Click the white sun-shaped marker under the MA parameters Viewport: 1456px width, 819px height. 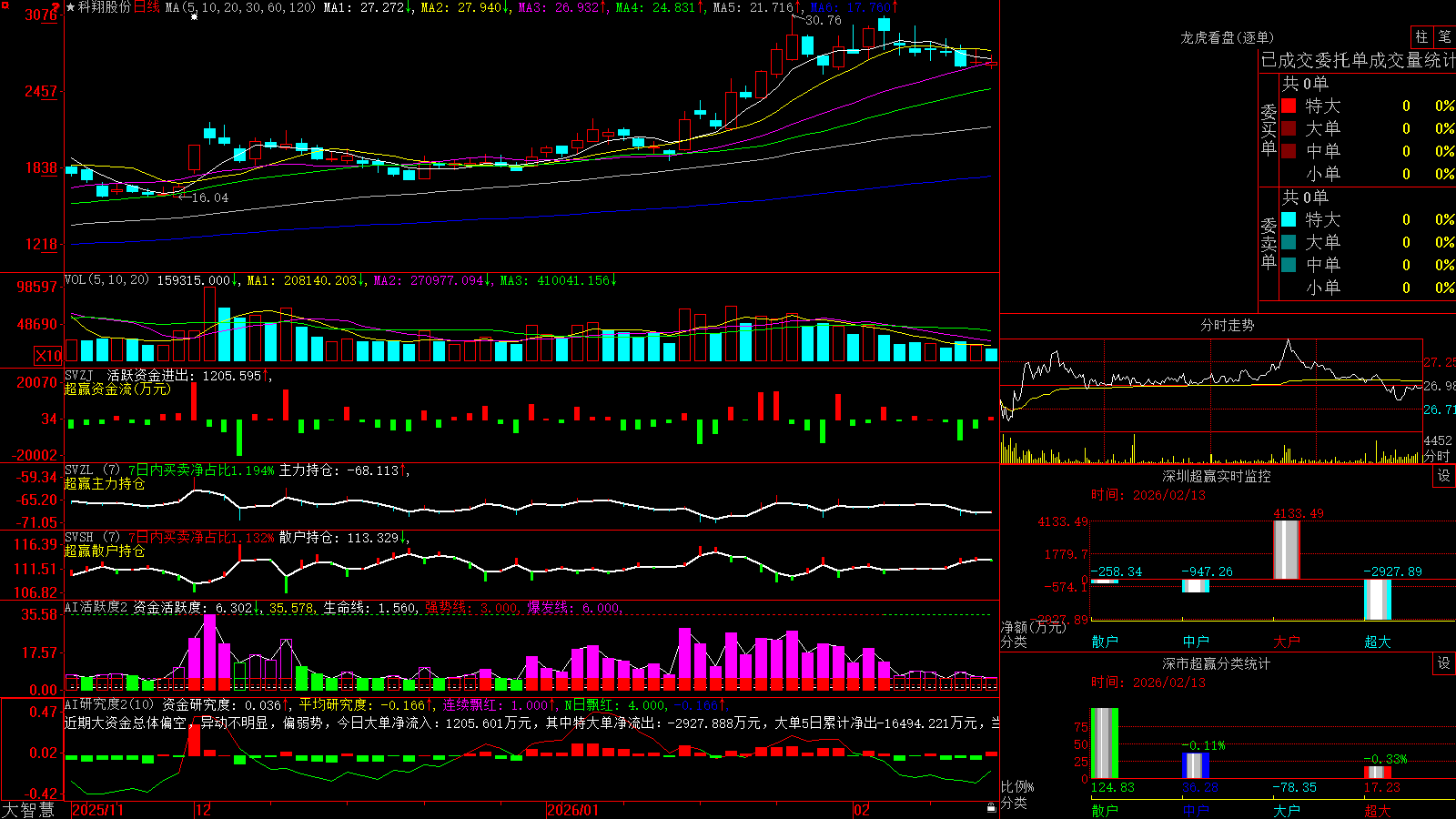pos(194,17)
